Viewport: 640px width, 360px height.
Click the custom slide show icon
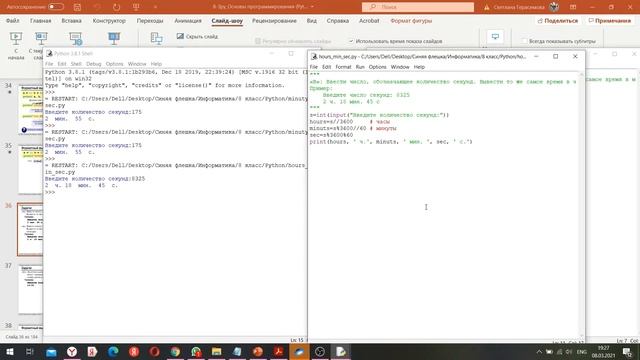pos(114,39)
